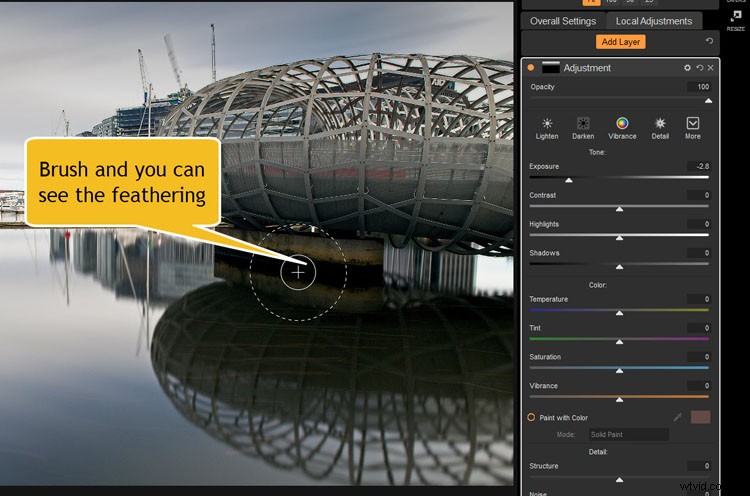Image resolution: width=750 pixels, height=496 pixels.
Task: Select the Adjustment layer mask thumbnail
Action: coord(551,68)
